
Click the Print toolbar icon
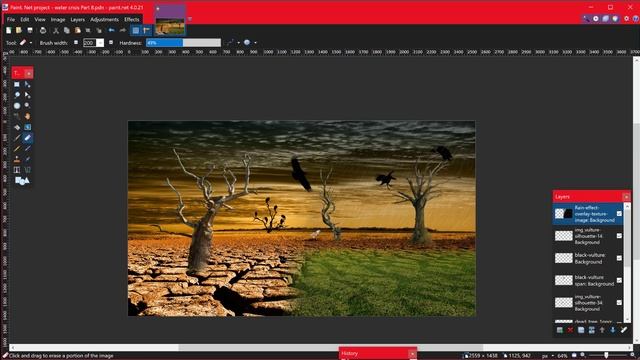click(43, 31)
